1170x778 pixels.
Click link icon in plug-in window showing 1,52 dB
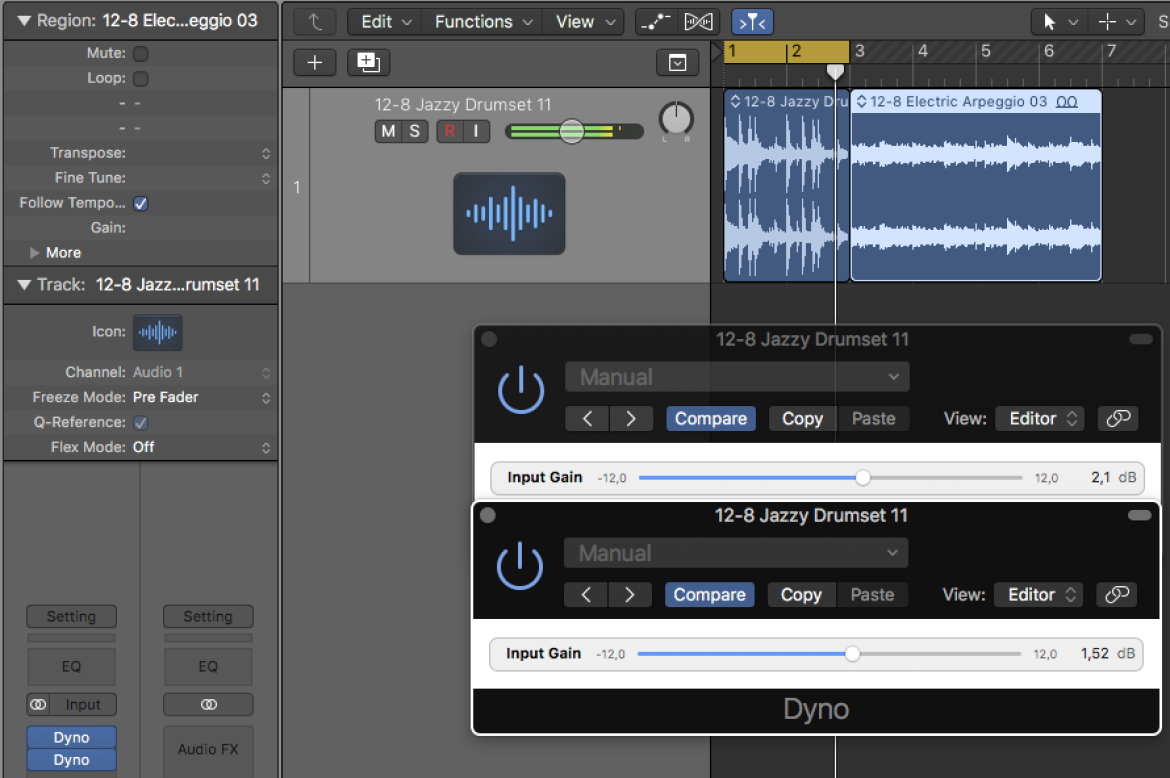1116,595
